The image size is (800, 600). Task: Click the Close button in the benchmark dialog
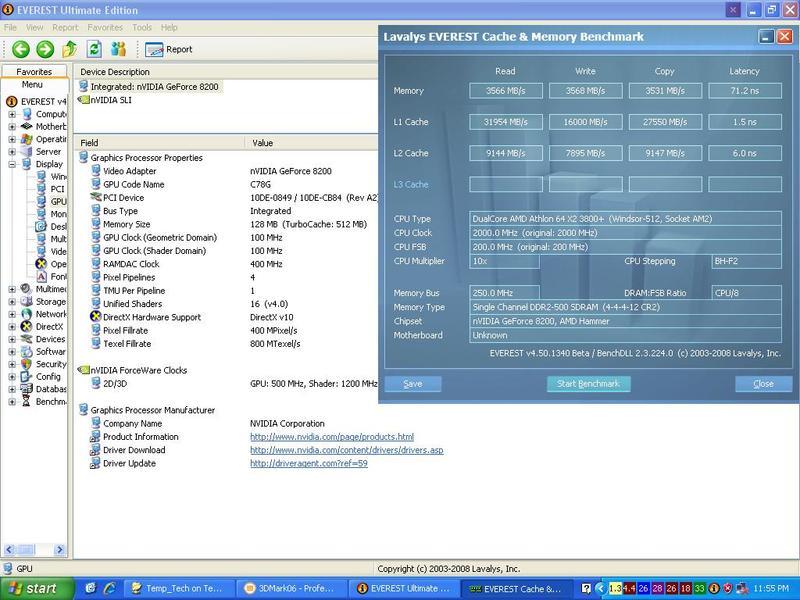click(763, 384)
